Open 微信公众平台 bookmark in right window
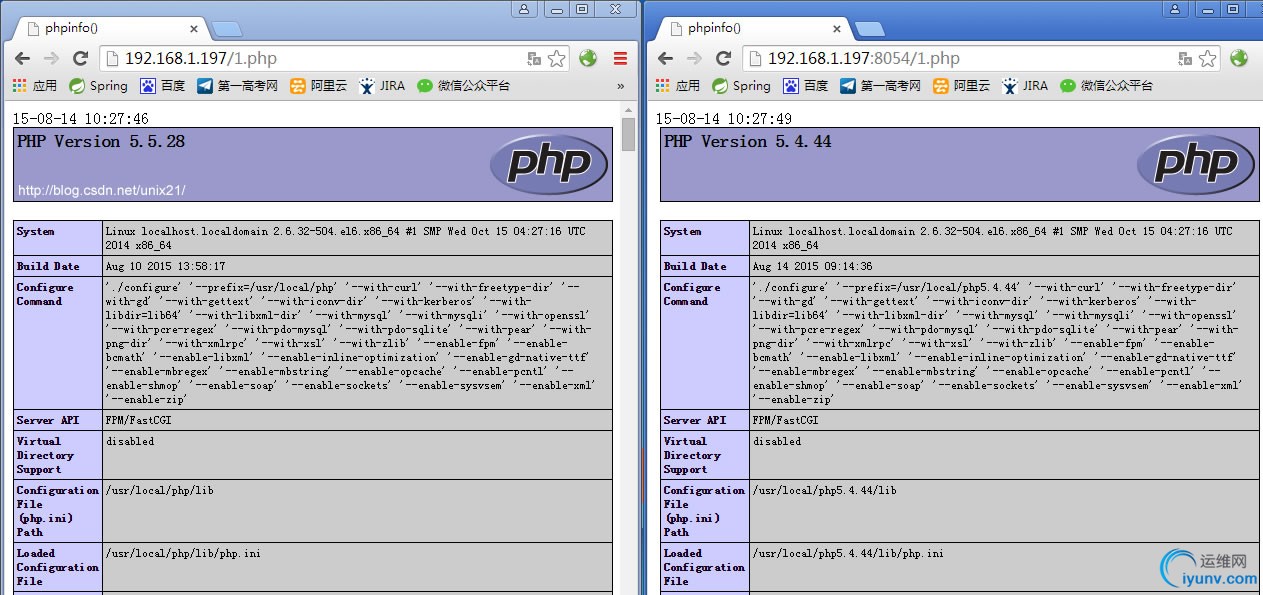 tap(1107, 86)
